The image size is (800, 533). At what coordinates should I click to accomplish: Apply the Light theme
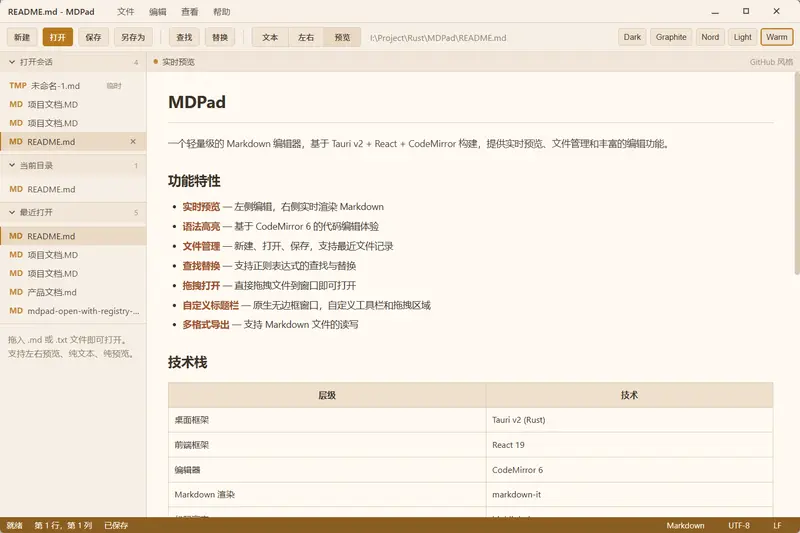point(742,37)
